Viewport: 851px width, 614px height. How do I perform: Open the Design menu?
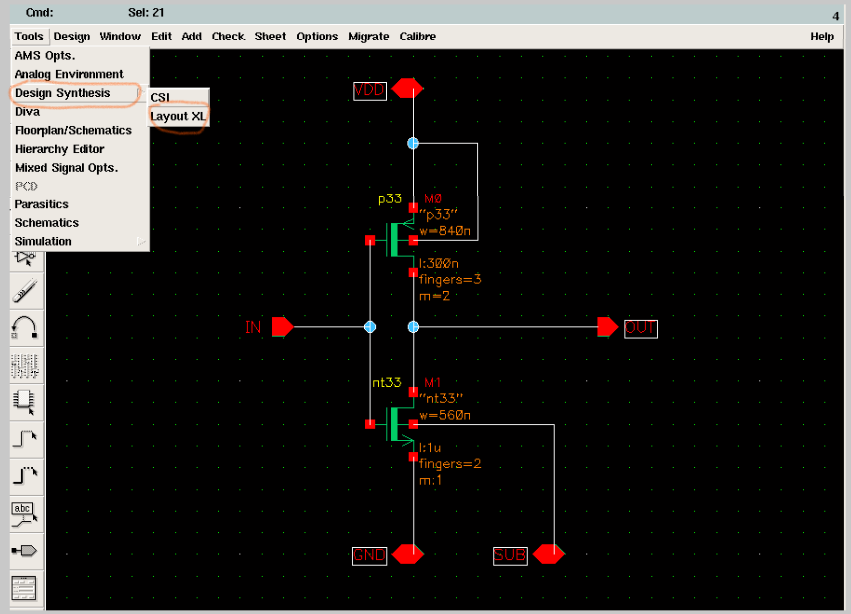(x=72, y=36)
